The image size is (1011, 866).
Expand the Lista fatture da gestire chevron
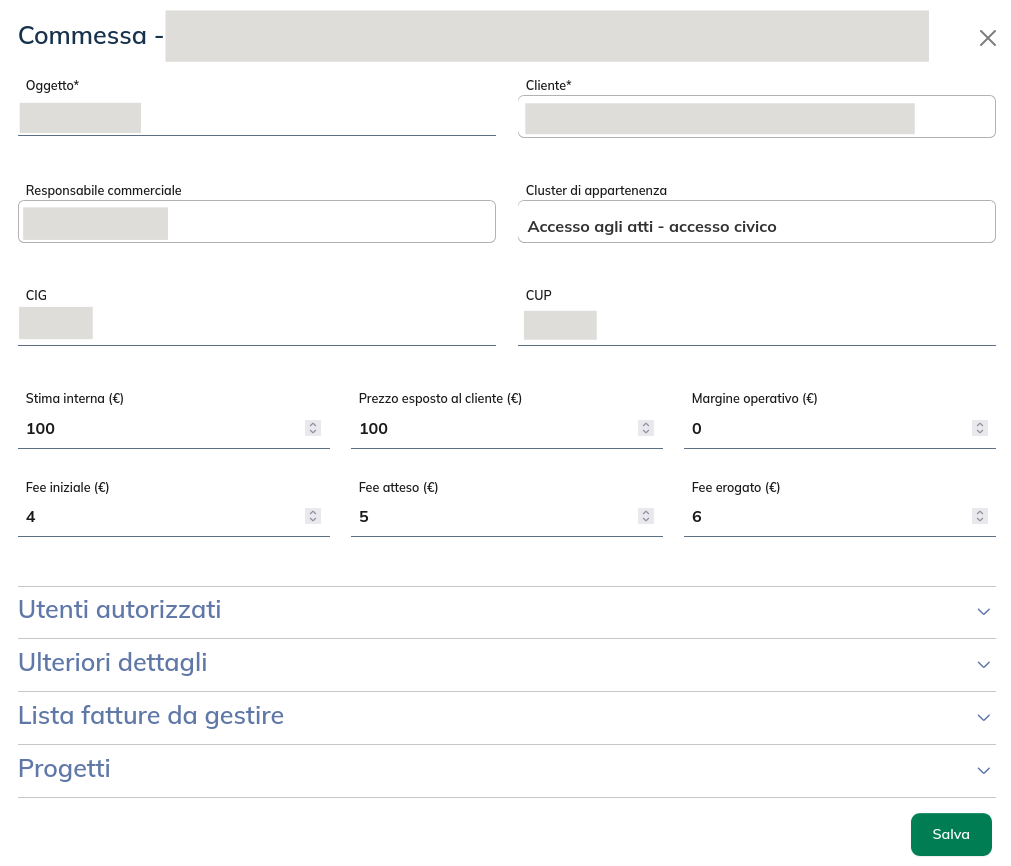point(983,717)
